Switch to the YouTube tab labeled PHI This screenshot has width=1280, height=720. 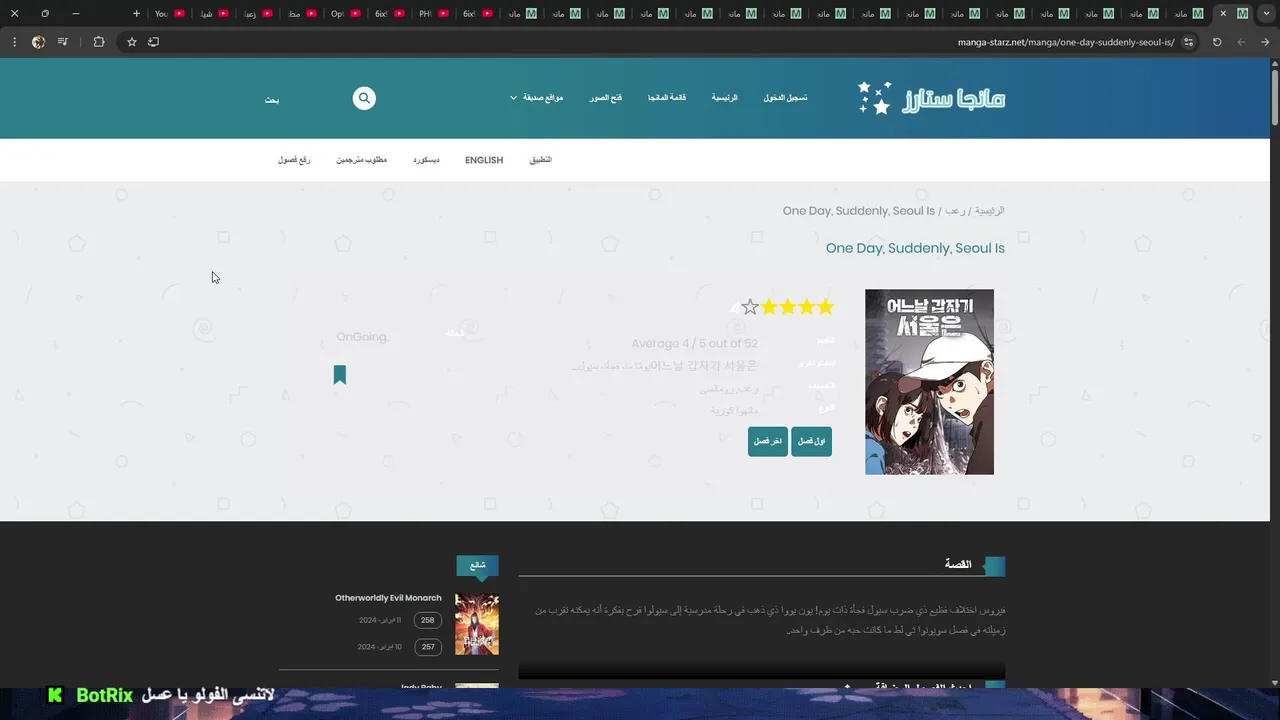433,14
